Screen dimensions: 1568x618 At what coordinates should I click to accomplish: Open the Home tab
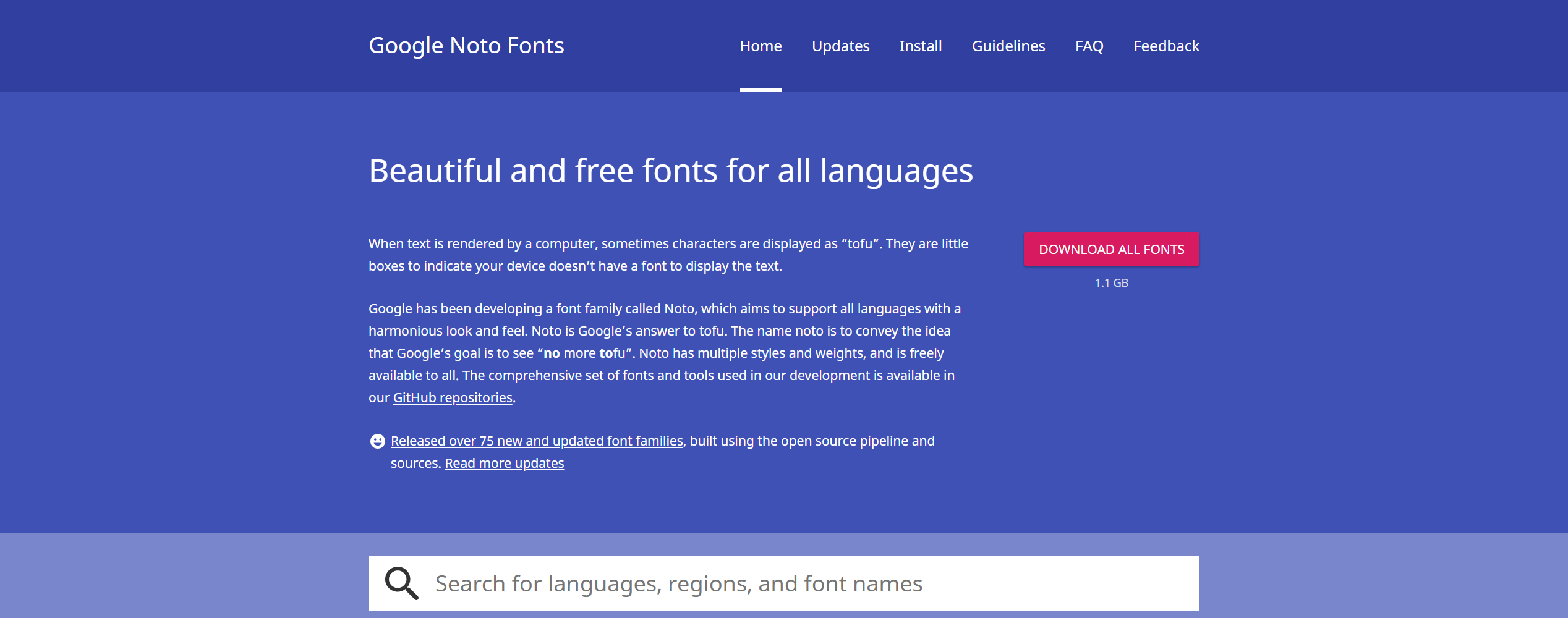tap(761, 46)
